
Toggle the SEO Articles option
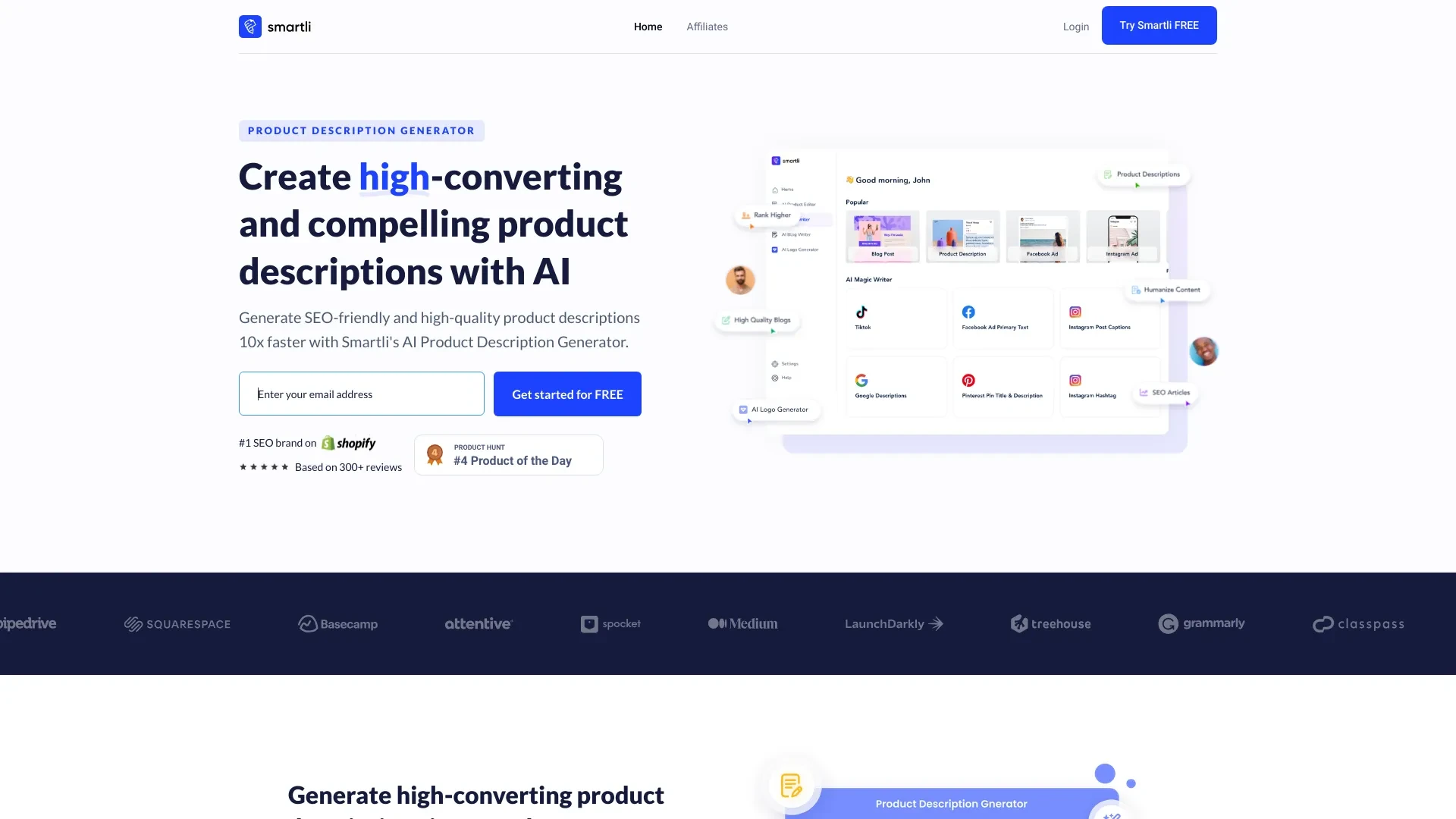[1162, 392]
